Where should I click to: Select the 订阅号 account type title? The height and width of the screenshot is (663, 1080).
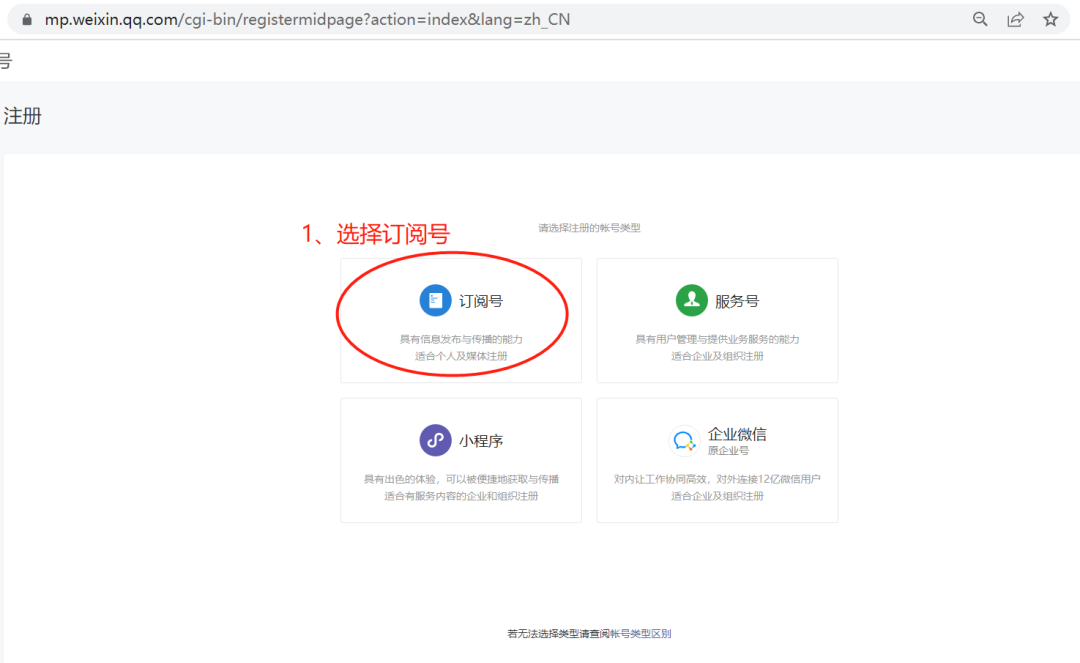[x=481, y=301]
